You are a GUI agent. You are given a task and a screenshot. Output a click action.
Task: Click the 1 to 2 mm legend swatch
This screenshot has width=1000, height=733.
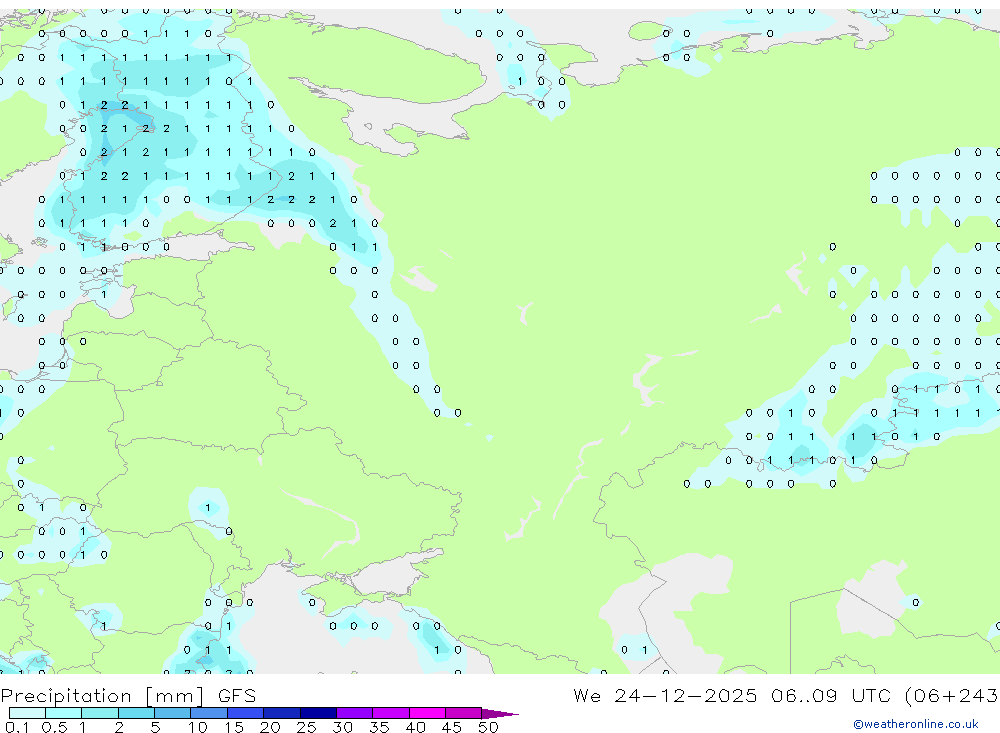click(100, 713)
